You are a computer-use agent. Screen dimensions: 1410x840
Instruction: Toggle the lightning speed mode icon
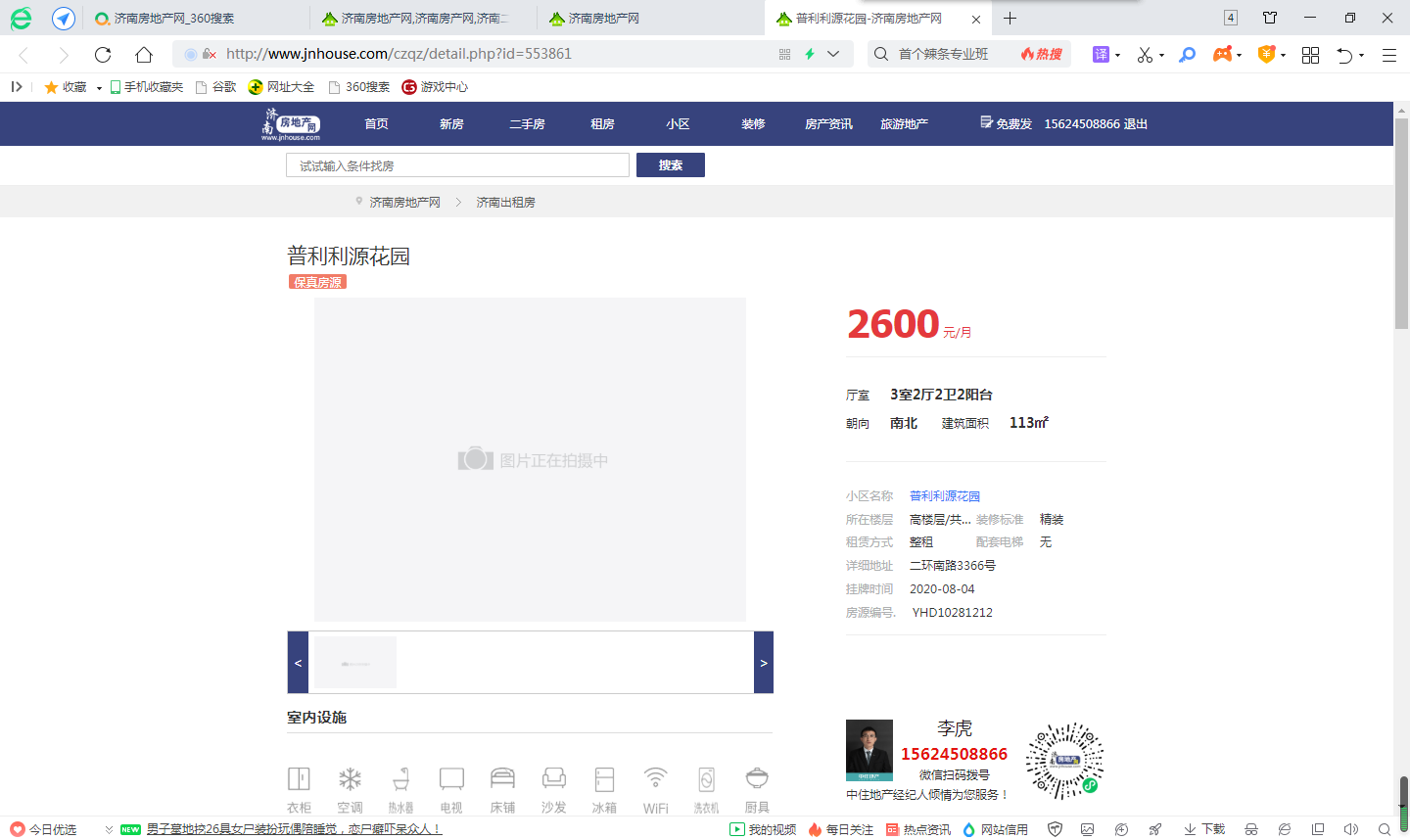point(810,55)
